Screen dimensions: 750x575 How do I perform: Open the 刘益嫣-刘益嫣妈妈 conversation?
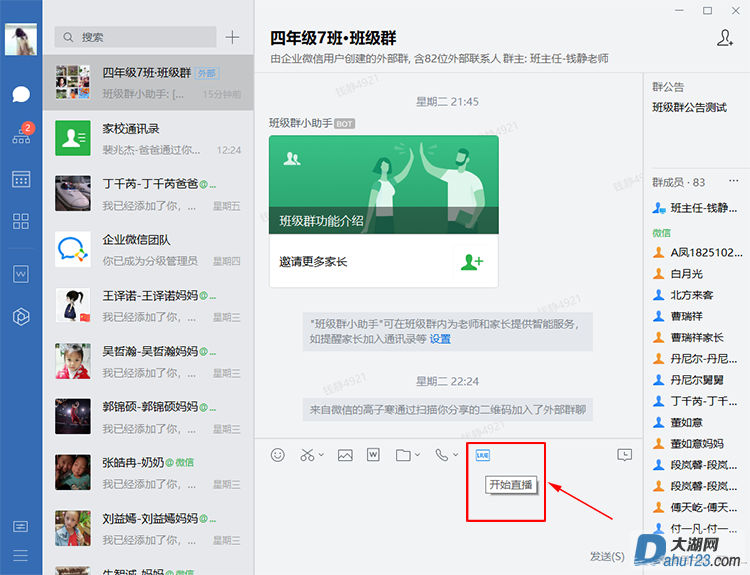click(x=148, y=528)
